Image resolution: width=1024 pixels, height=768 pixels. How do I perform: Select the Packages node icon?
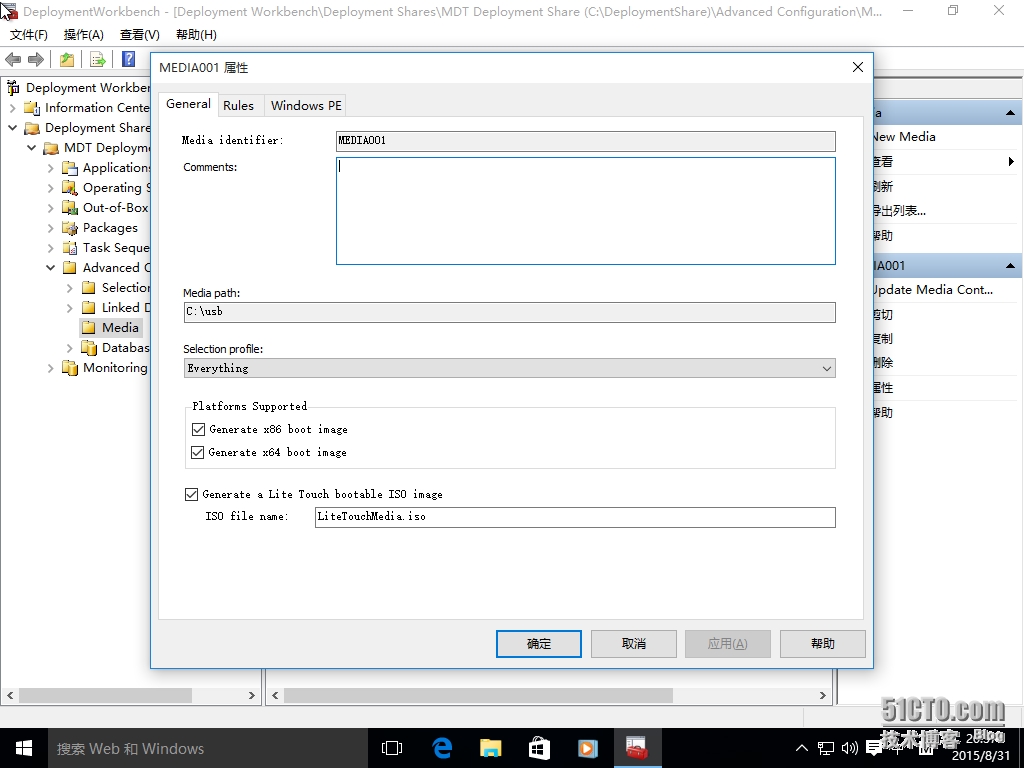(70, 228)
